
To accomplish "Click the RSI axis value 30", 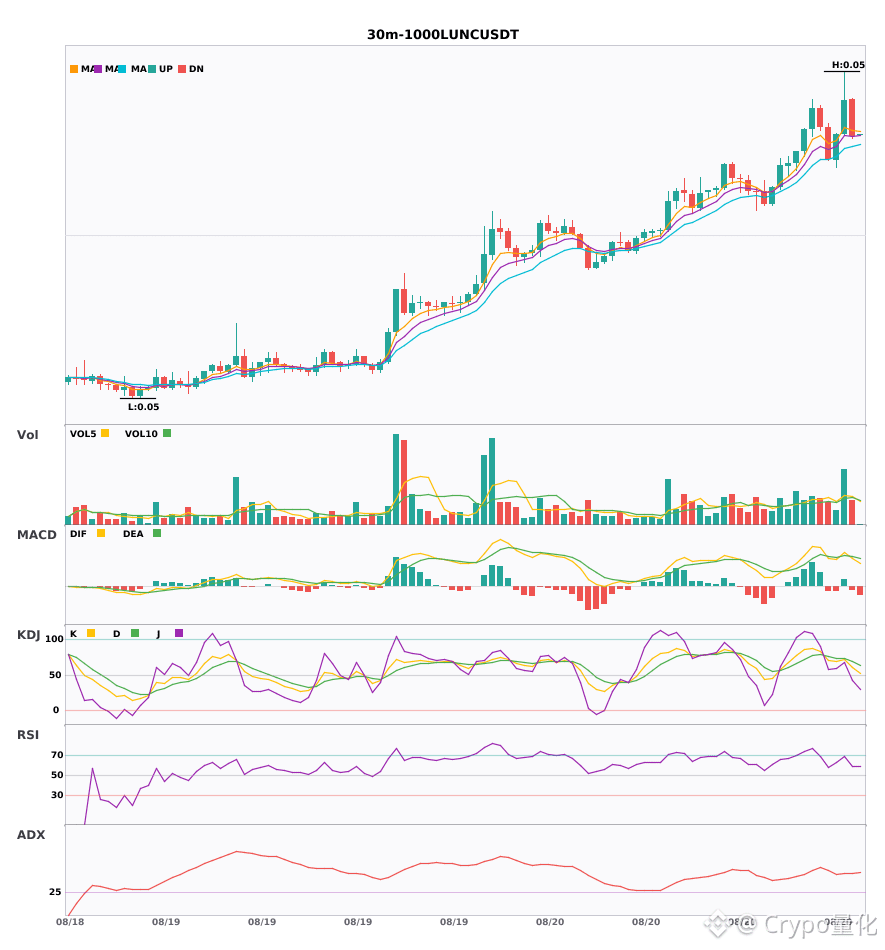I will (57, 795).
